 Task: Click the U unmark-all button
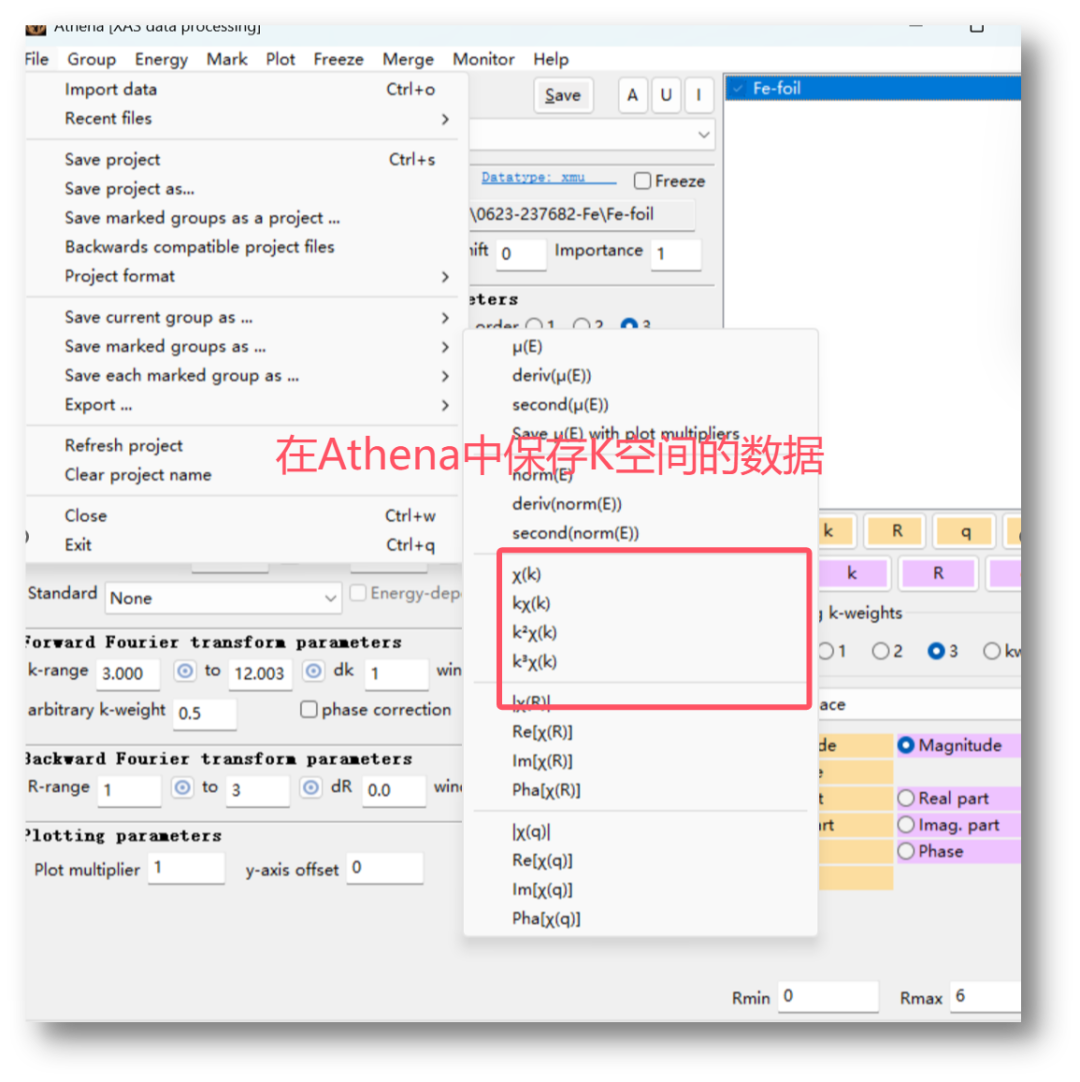coord(666,95)
